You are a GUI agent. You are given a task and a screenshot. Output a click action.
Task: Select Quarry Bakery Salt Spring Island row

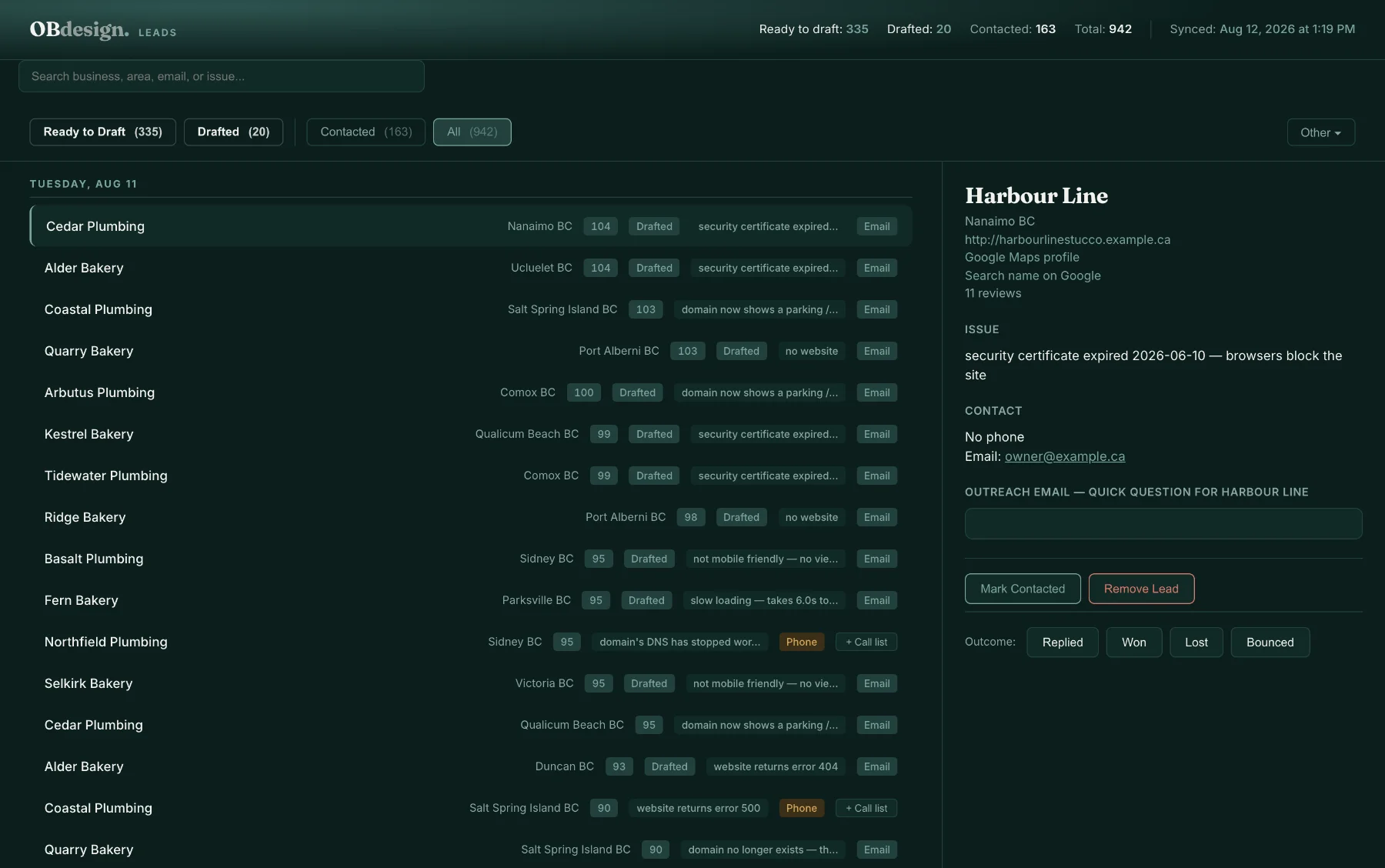(471, 850)
